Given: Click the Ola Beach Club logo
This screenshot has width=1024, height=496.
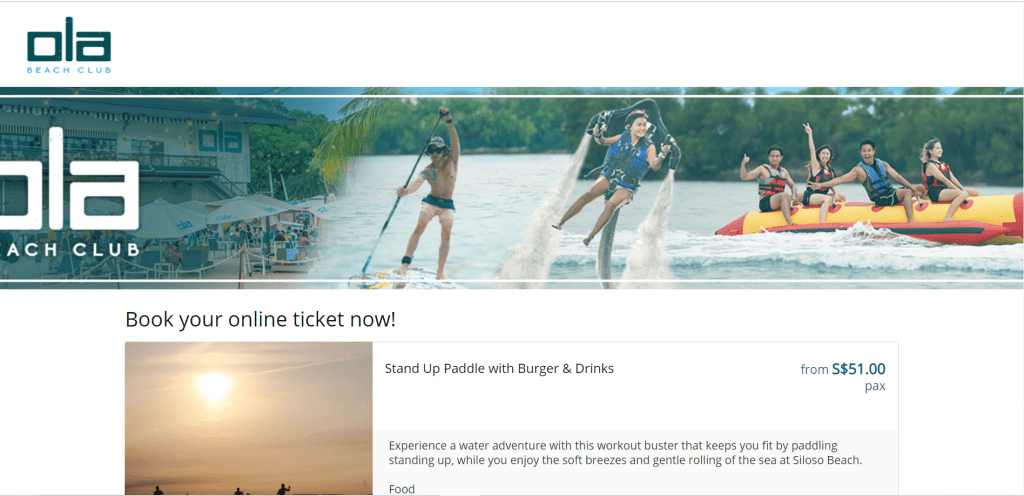Looking at the screenshot, I should click(69, 44).
